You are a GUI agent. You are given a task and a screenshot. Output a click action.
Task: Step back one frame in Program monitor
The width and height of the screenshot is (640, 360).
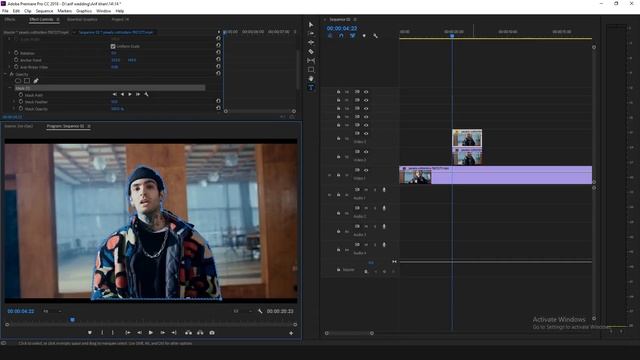coord(139,333)
